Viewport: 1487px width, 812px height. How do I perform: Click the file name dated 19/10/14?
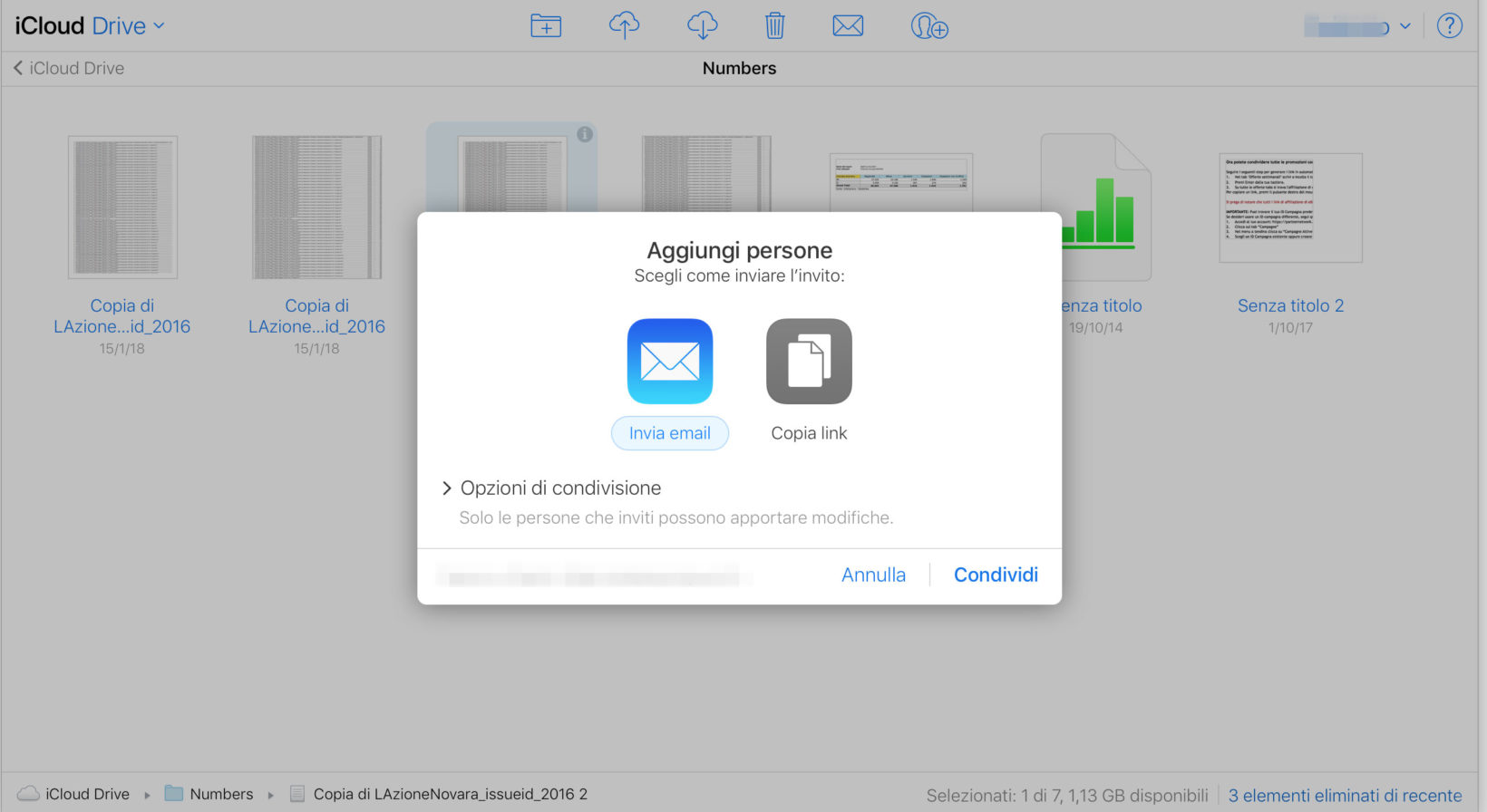(1101, 305)
